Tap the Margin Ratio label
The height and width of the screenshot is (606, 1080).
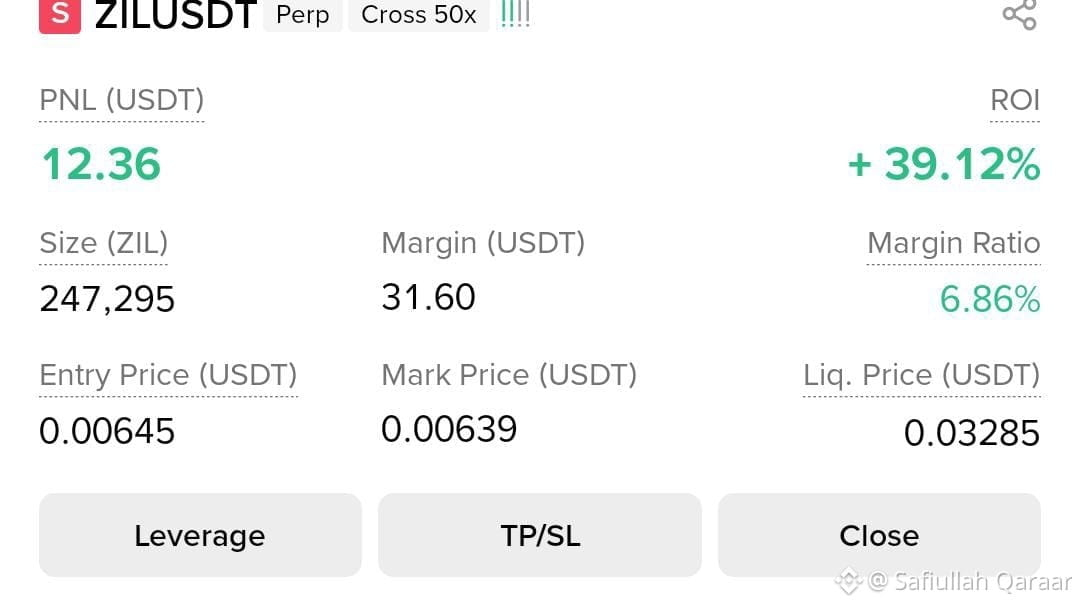(953, 243)
